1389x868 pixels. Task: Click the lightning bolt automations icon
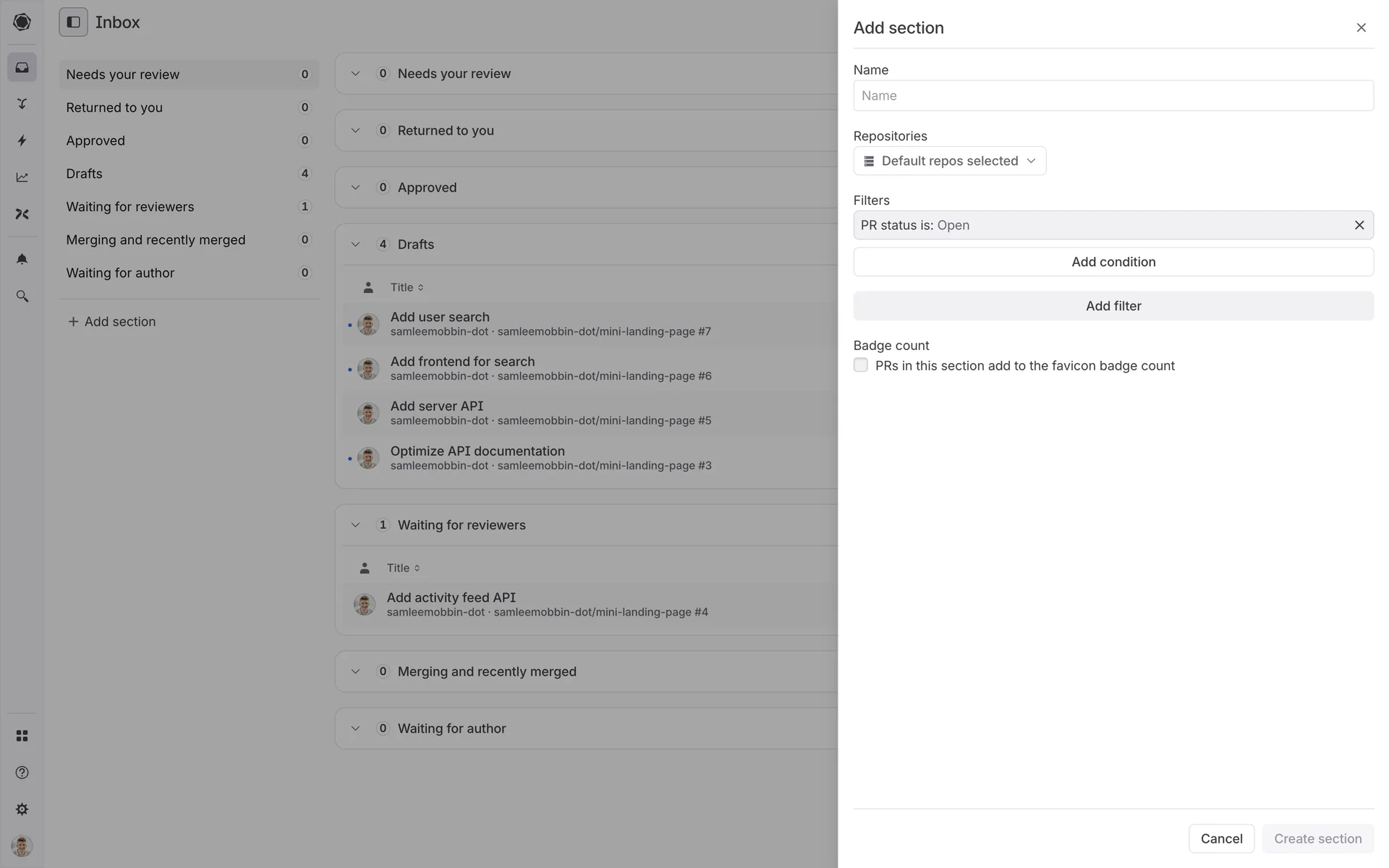22,140
